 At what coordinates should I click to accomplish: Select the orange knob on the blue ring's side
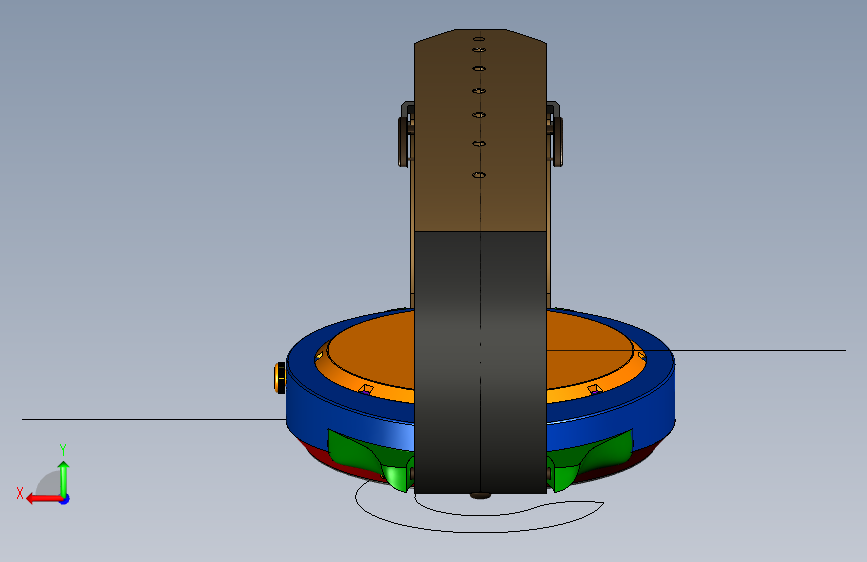[x=280, y=378]
